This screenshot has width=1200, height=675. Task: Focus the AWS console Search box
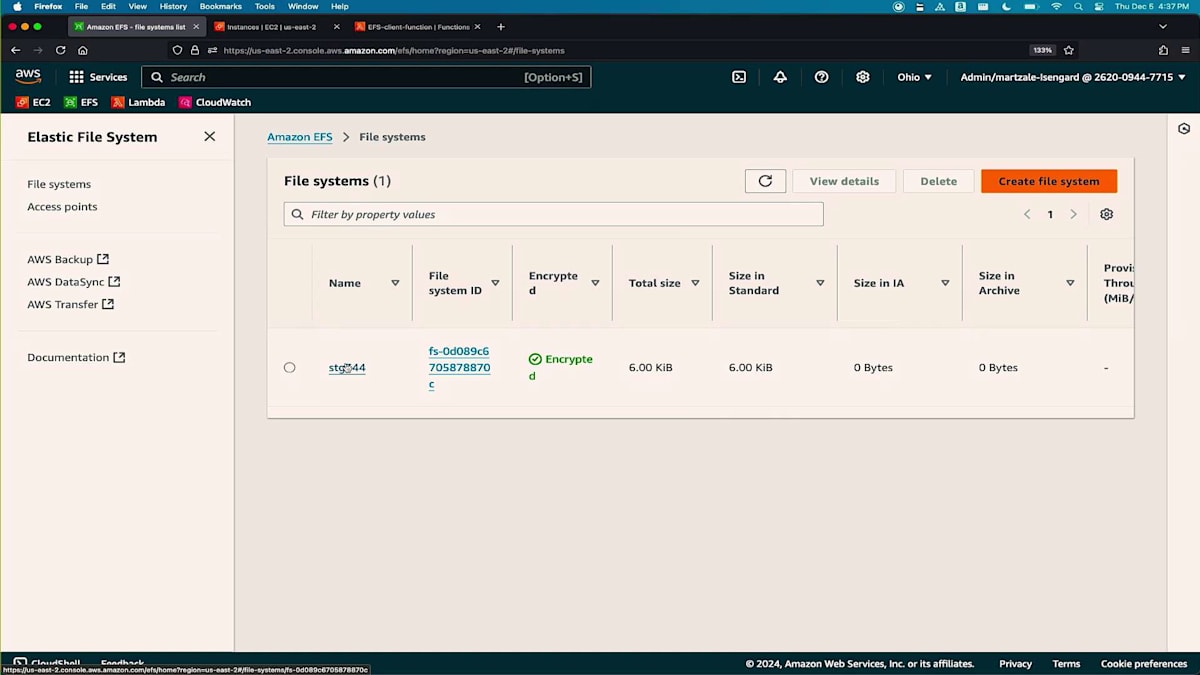click(366, 77)
